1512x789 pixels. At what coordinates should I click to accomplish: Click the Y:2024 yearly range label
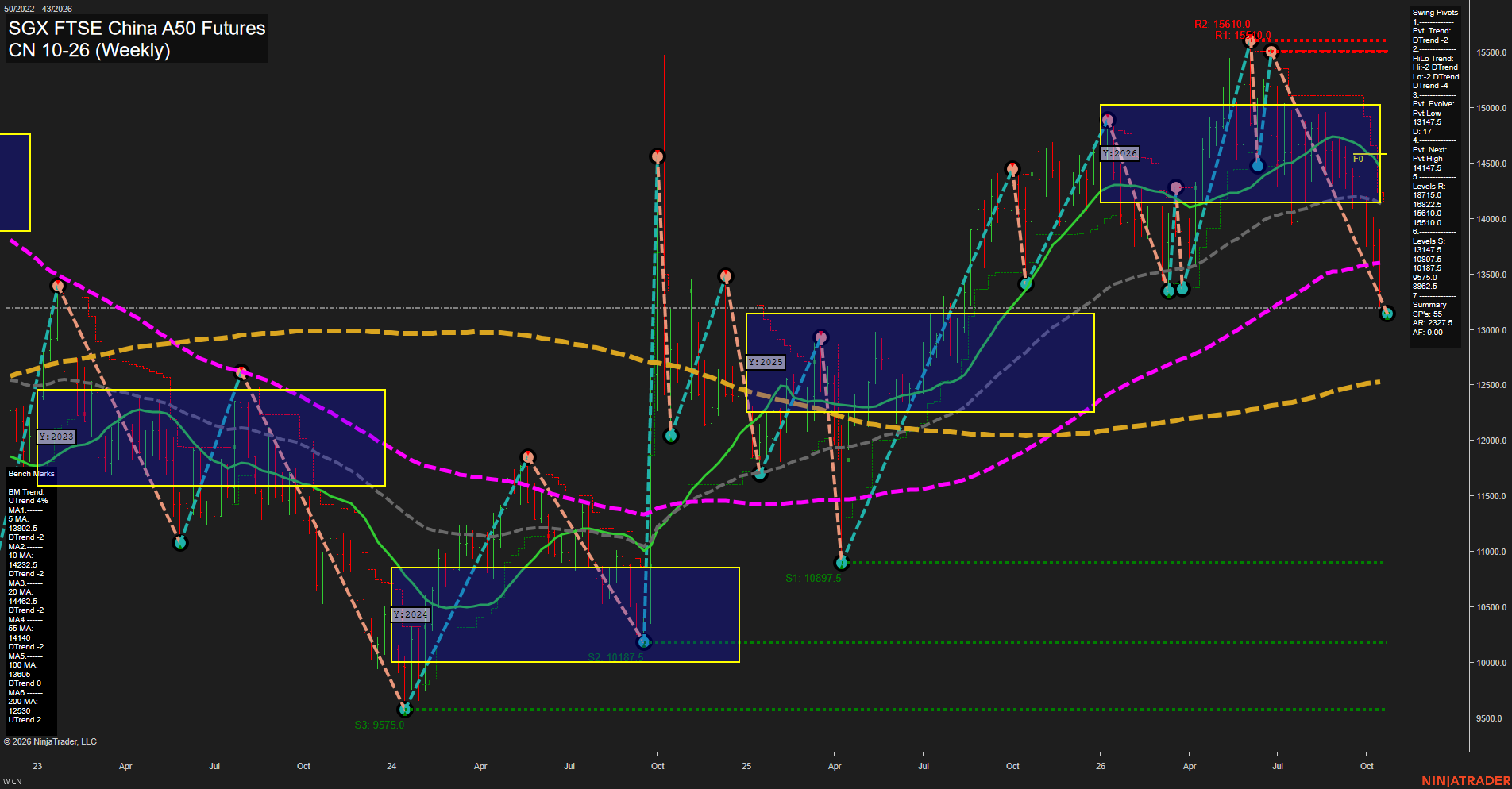(x=411, y=614)
